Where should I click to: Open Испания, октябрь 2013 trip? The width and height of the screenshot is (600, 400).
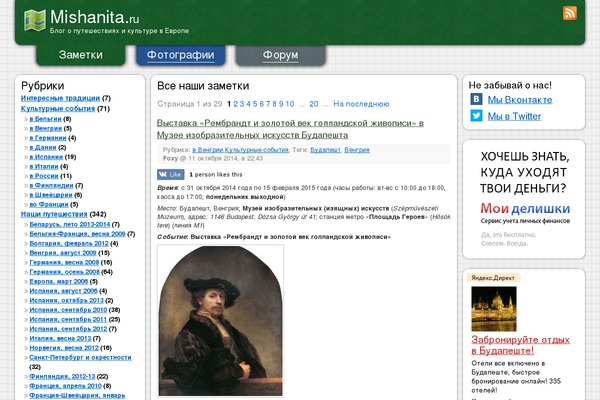67,300
